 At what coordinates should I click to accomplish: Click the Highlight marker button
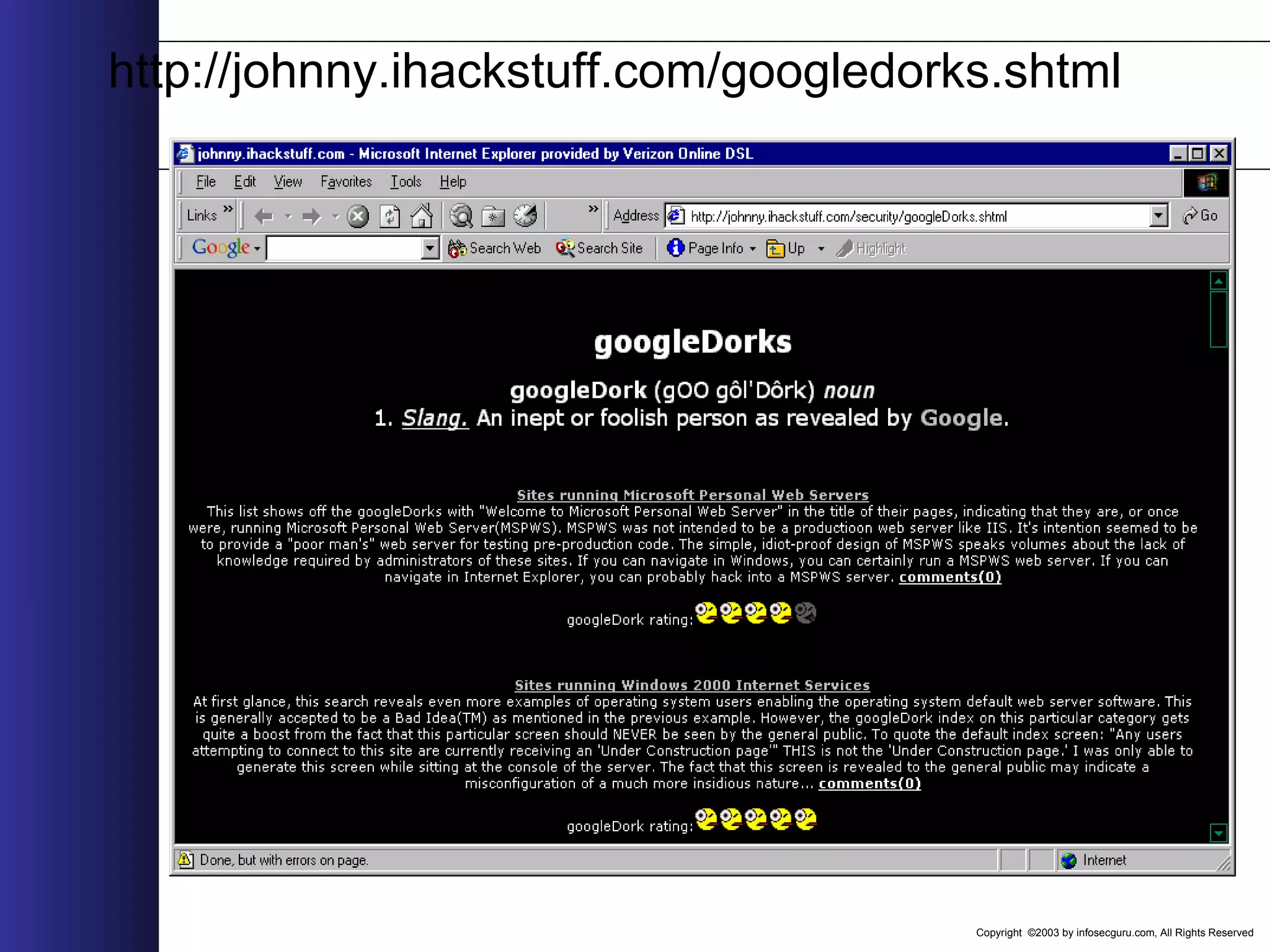click(871, 249)
